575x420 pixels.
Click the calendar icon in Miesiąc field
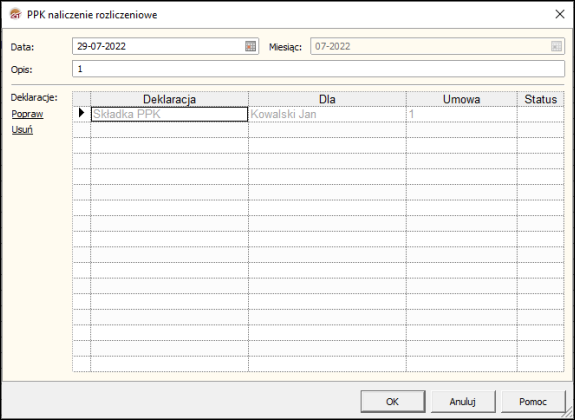point(556,46)
